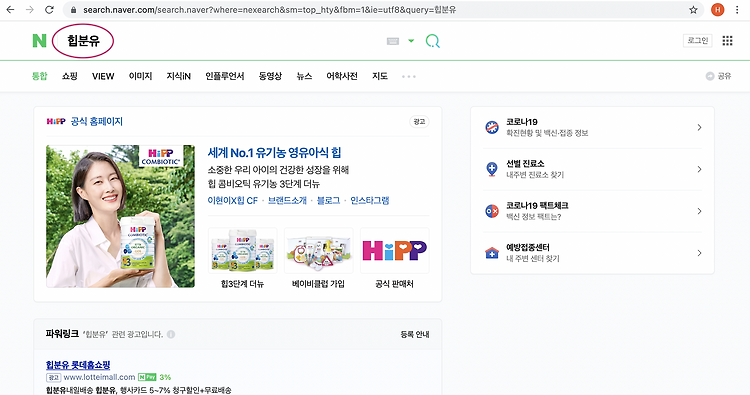Open the Naver apps grid menu
Screen dimensions: 750x395
point(727,41)
